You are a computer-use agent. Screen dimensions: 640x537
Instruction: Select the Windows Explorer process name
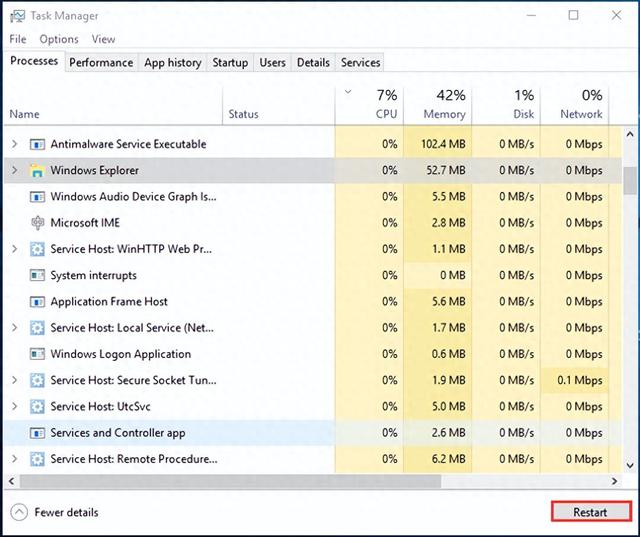coord(95,170)
